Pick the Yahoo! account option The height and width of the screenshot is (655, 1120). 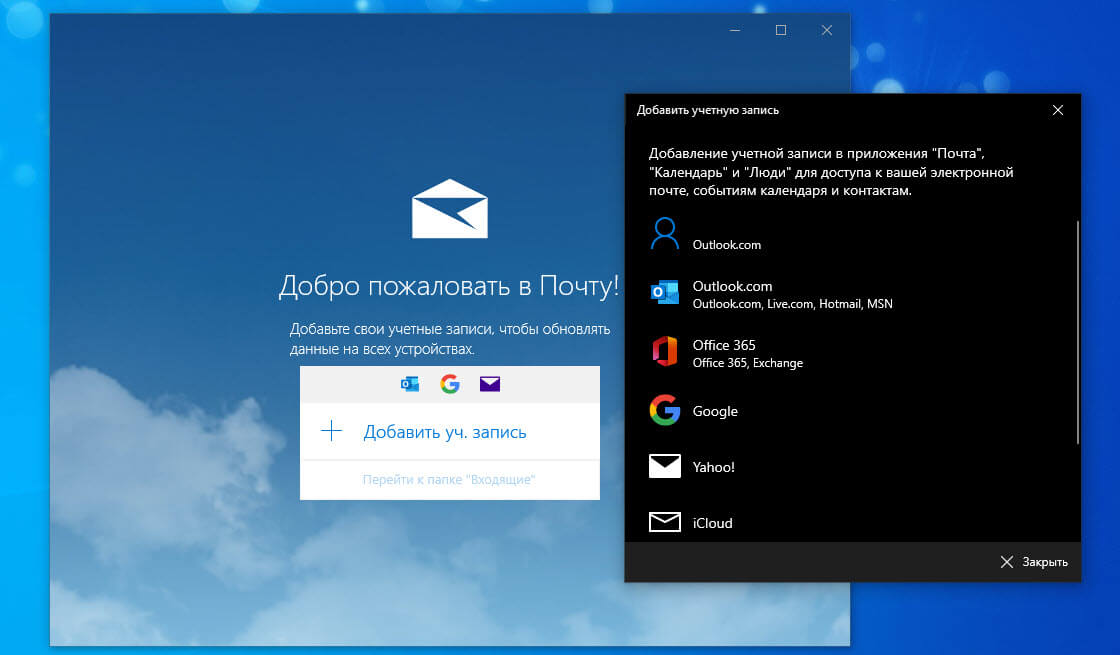(852, 466)
